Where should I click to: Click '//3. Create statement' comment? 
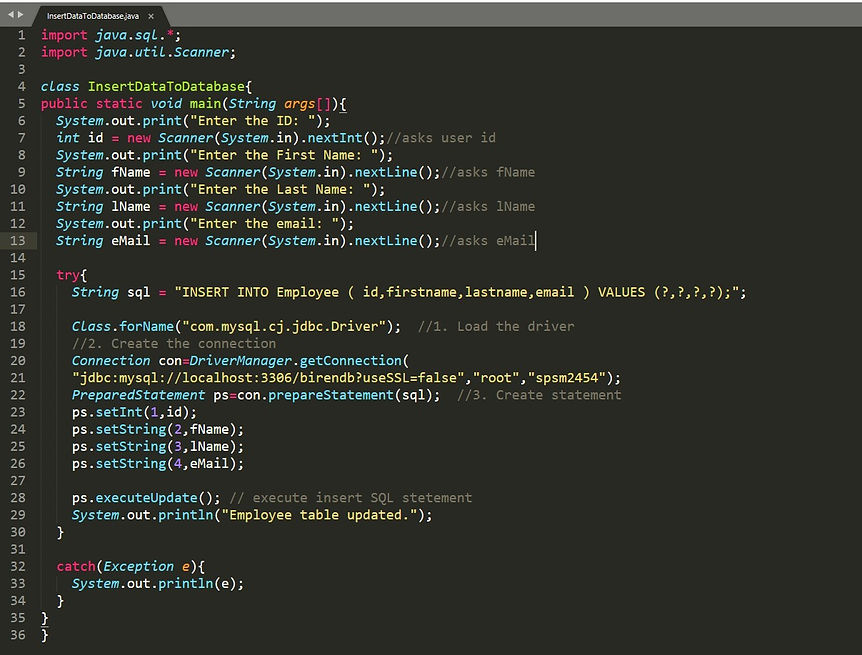539,395
